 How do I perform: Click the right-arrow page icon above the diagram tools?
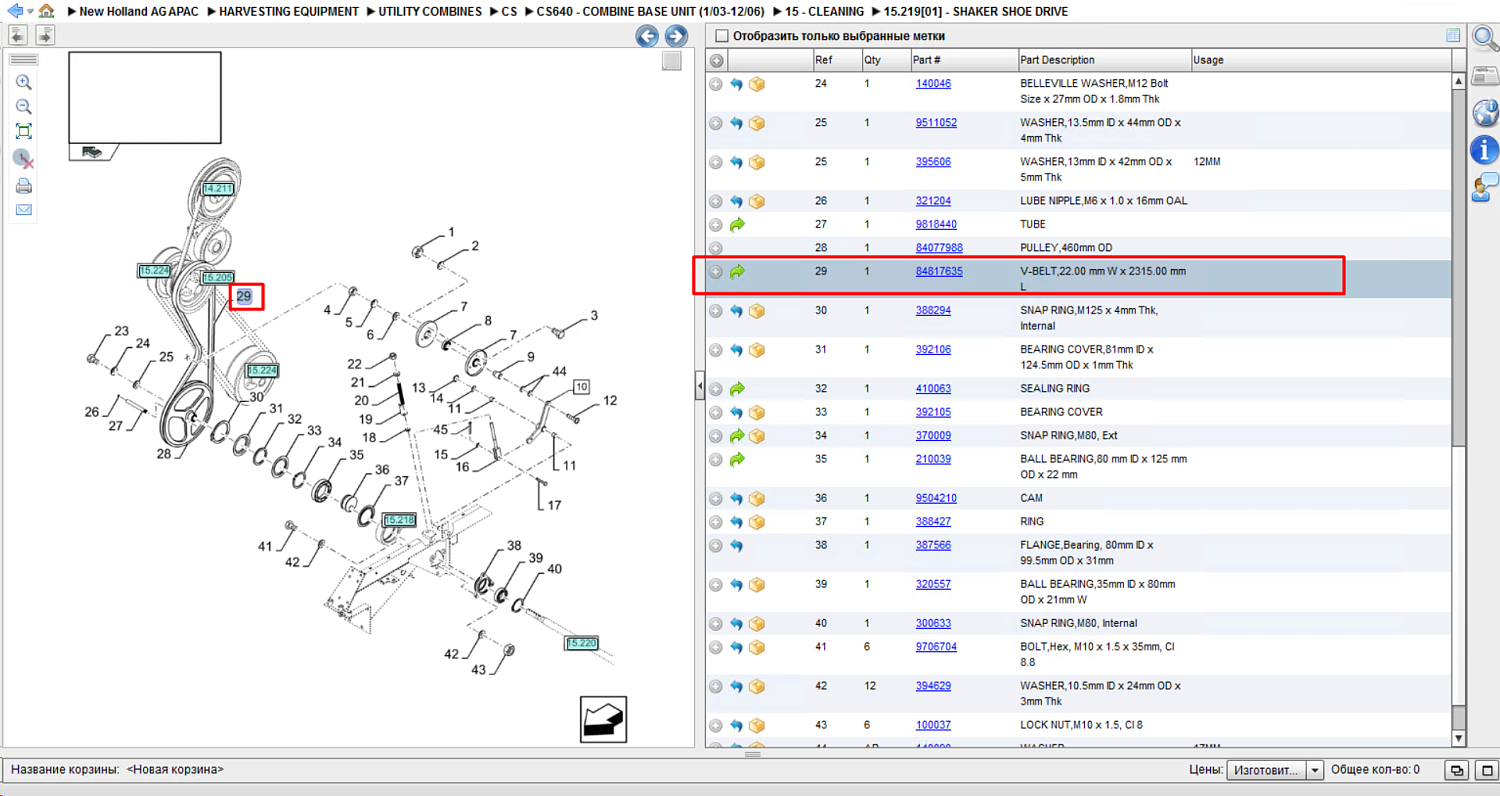point(45,36)
